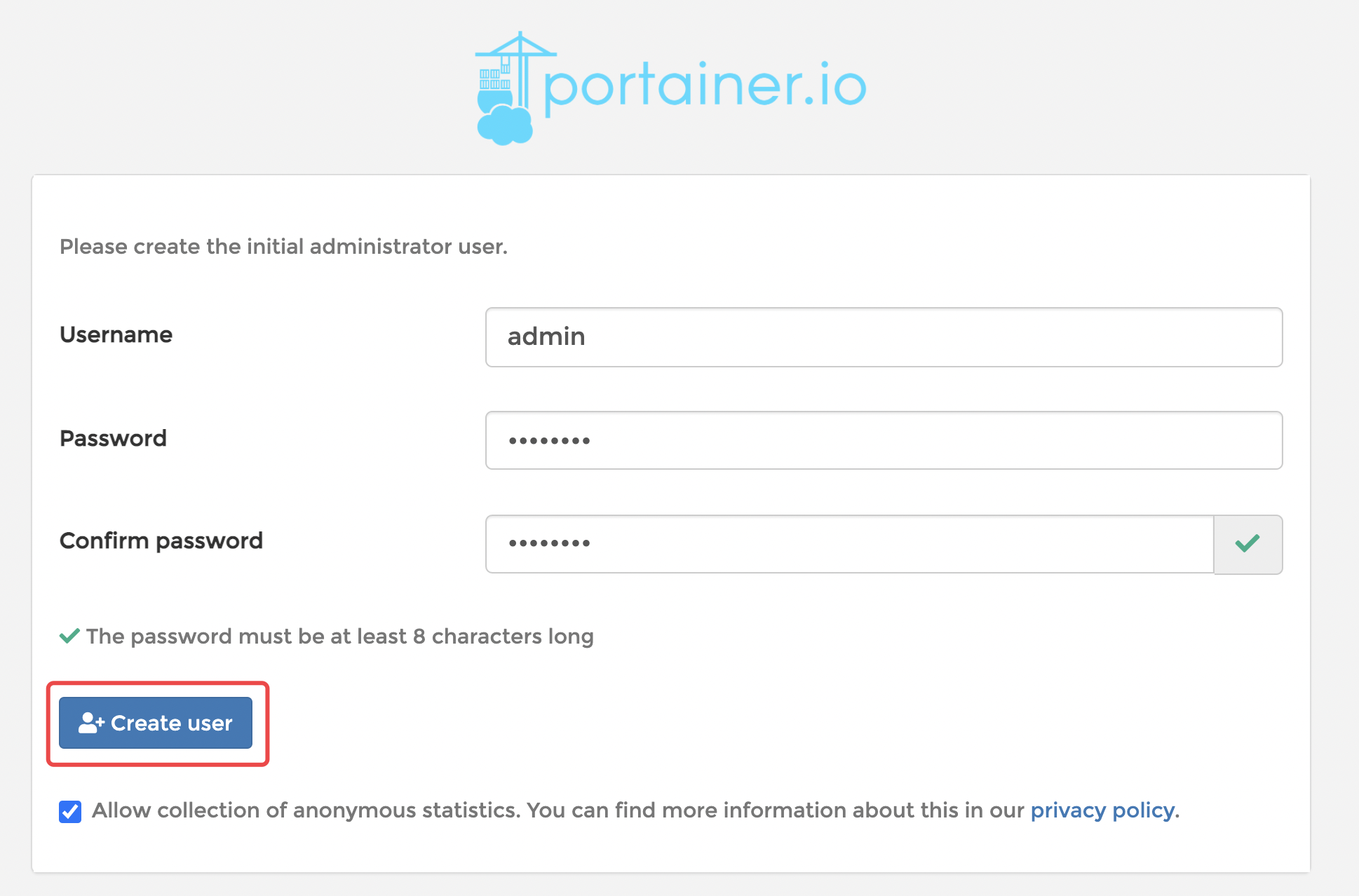Click the 'Please create the initial administrator user' text
Viewport: 1359px width, 896px height.
(283, 247)
